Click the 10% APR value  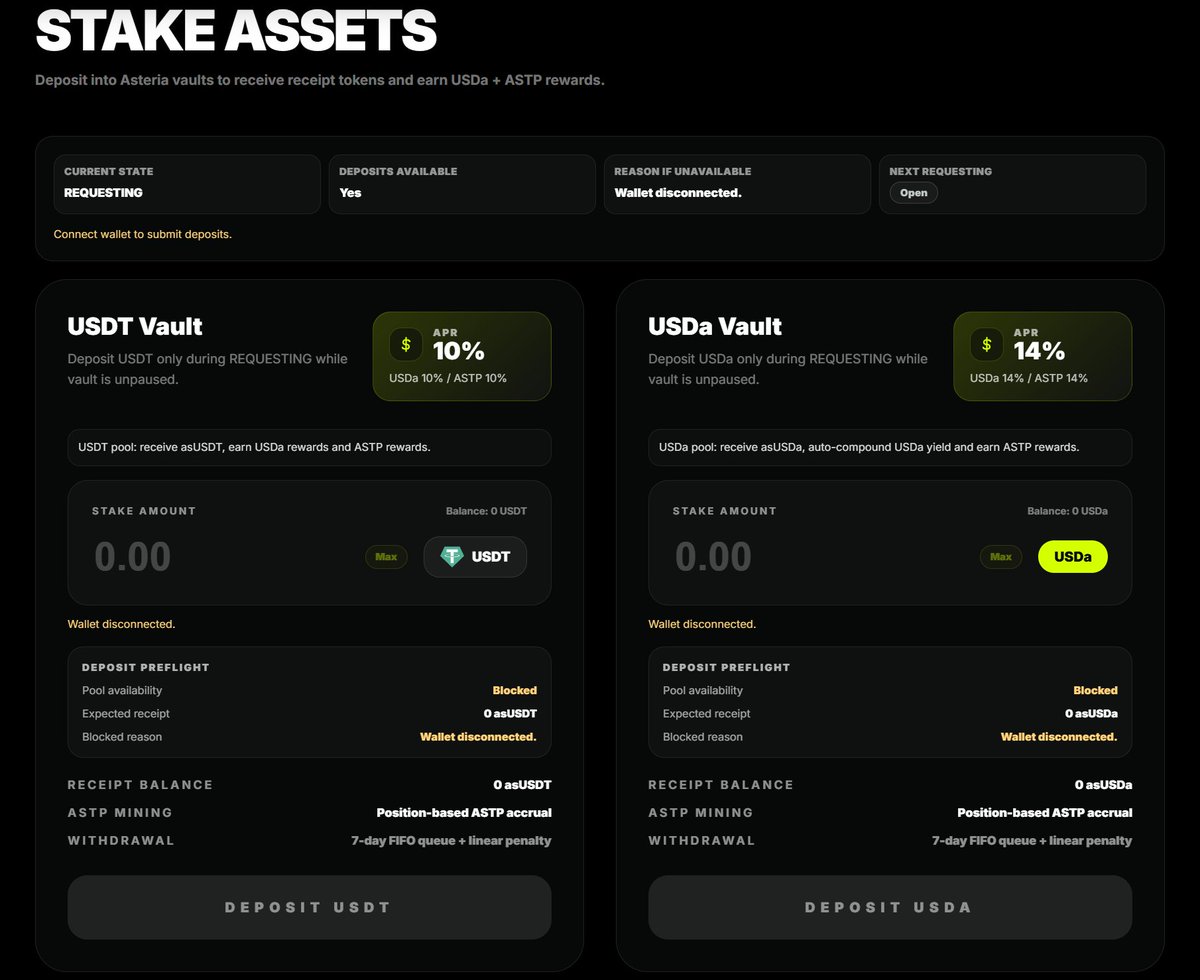coord(459,351)
